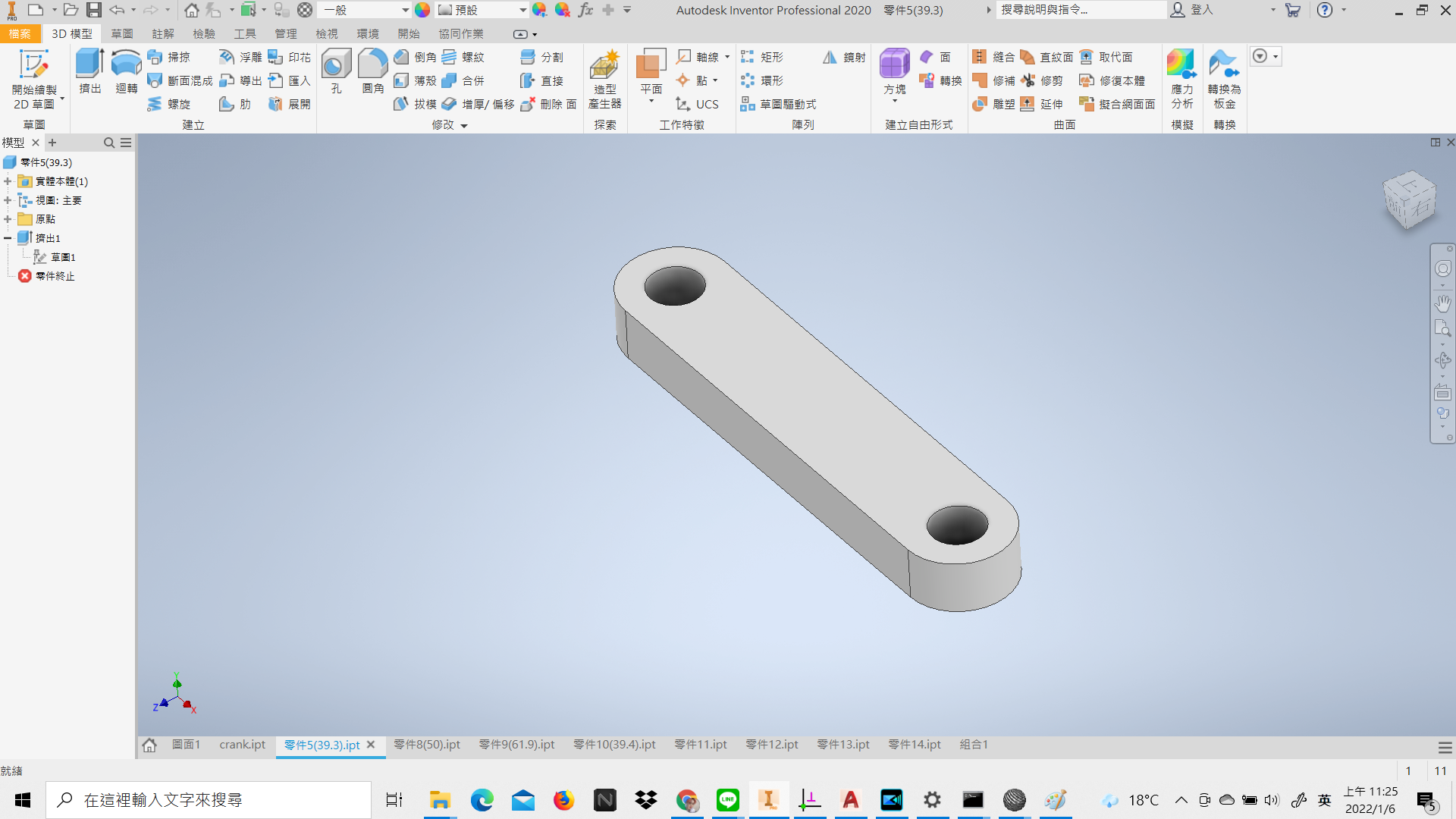The height and width of the screenshot is (819, 1456).
Task: Select the Split (分割) tool
Action: click(541, 57)
